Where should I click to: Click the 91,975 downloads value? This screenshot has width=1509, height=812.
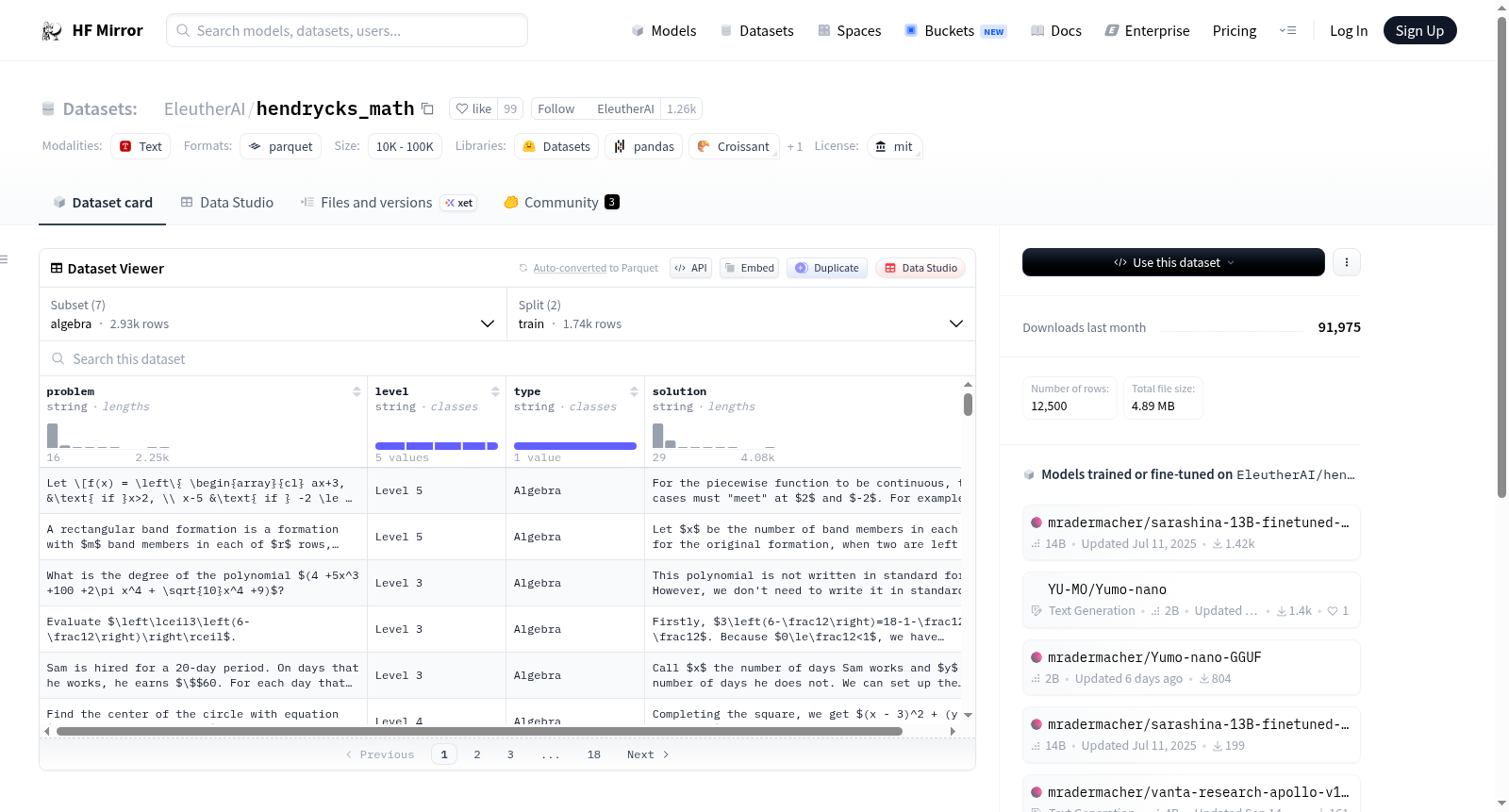click(1339, 327)
